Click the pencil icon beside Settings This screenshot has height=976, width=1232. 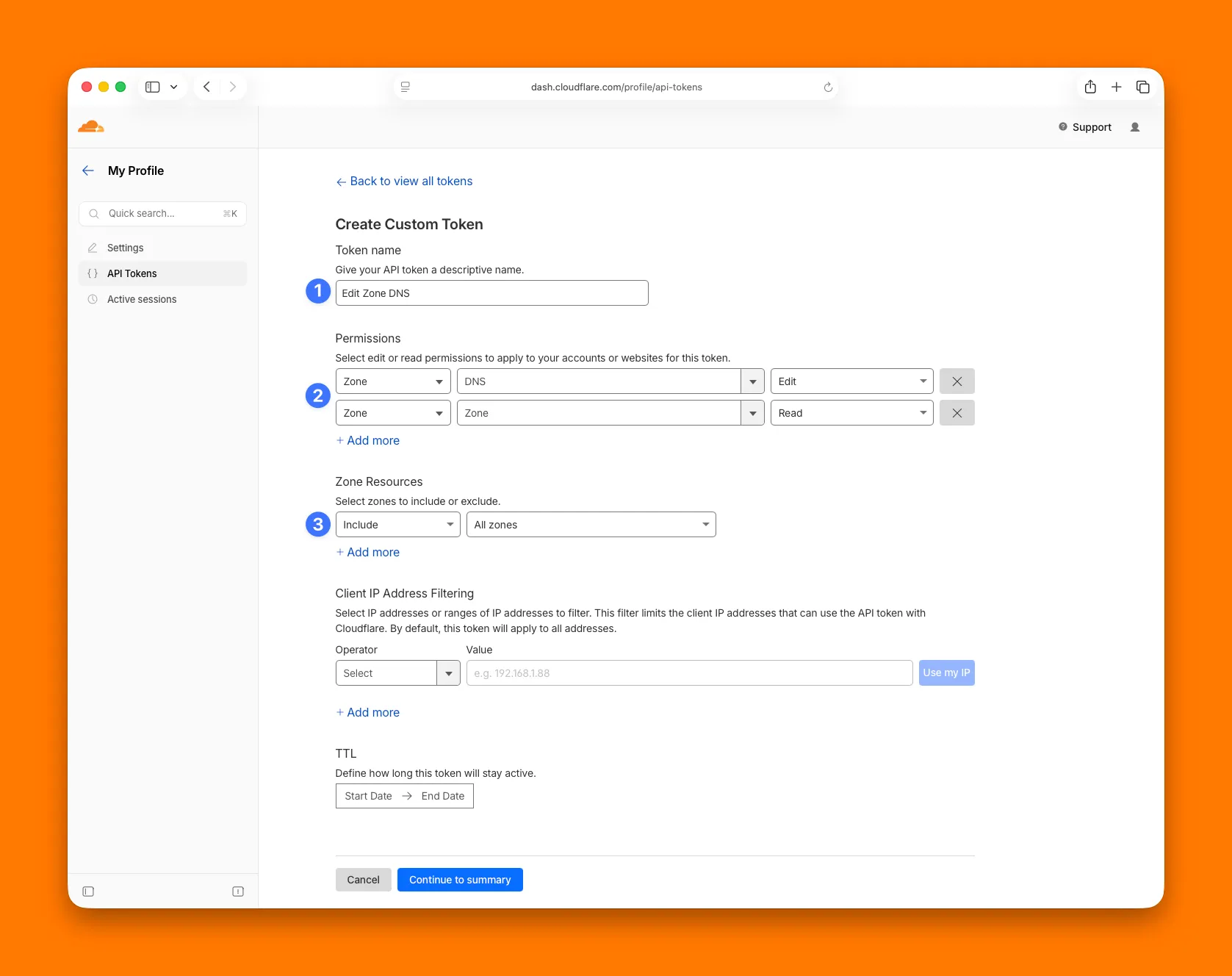tap(92, 248)
